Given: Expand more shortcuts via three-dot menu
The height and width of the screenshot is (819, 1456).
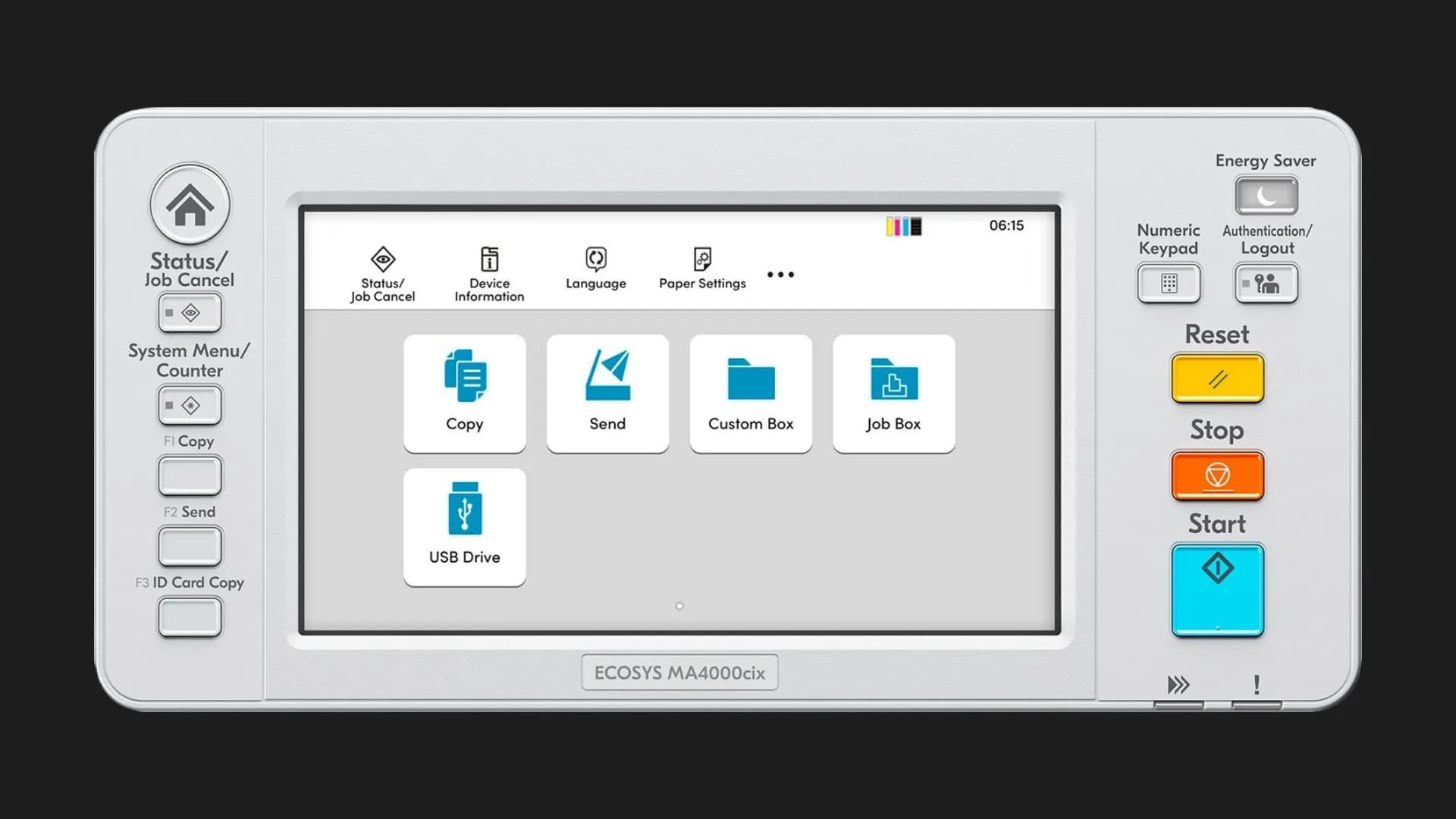Looking at the screenshot, I should click(780, 275).
